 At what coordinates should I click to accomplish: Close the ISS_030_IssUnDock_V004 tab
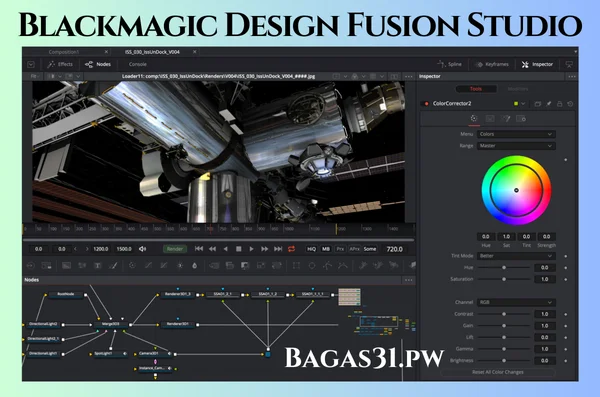click(194, 52)
